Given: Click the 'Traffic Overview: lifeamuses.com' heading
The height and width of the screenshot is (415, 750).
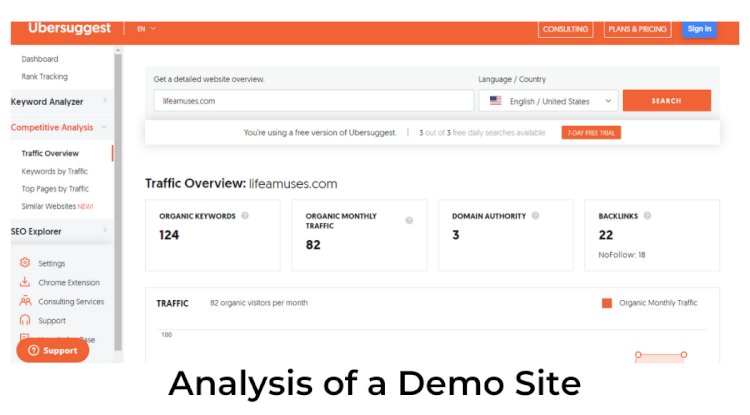Looking at the screenshot, I should pyautogui.click(x=241, y=184).
